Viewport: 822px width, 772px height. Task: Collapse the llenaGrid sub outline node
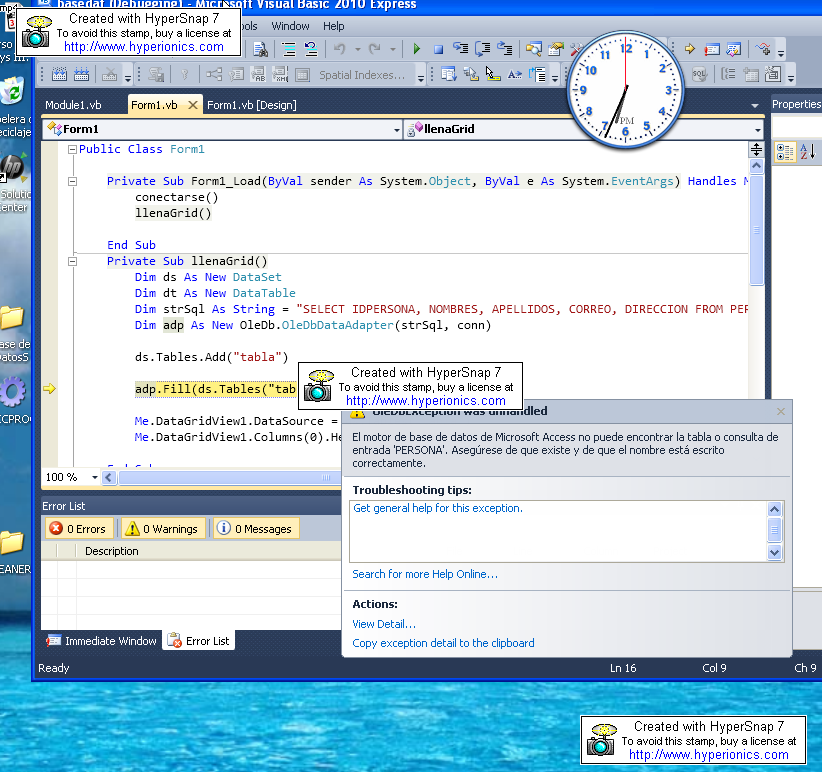pos(72,261)
